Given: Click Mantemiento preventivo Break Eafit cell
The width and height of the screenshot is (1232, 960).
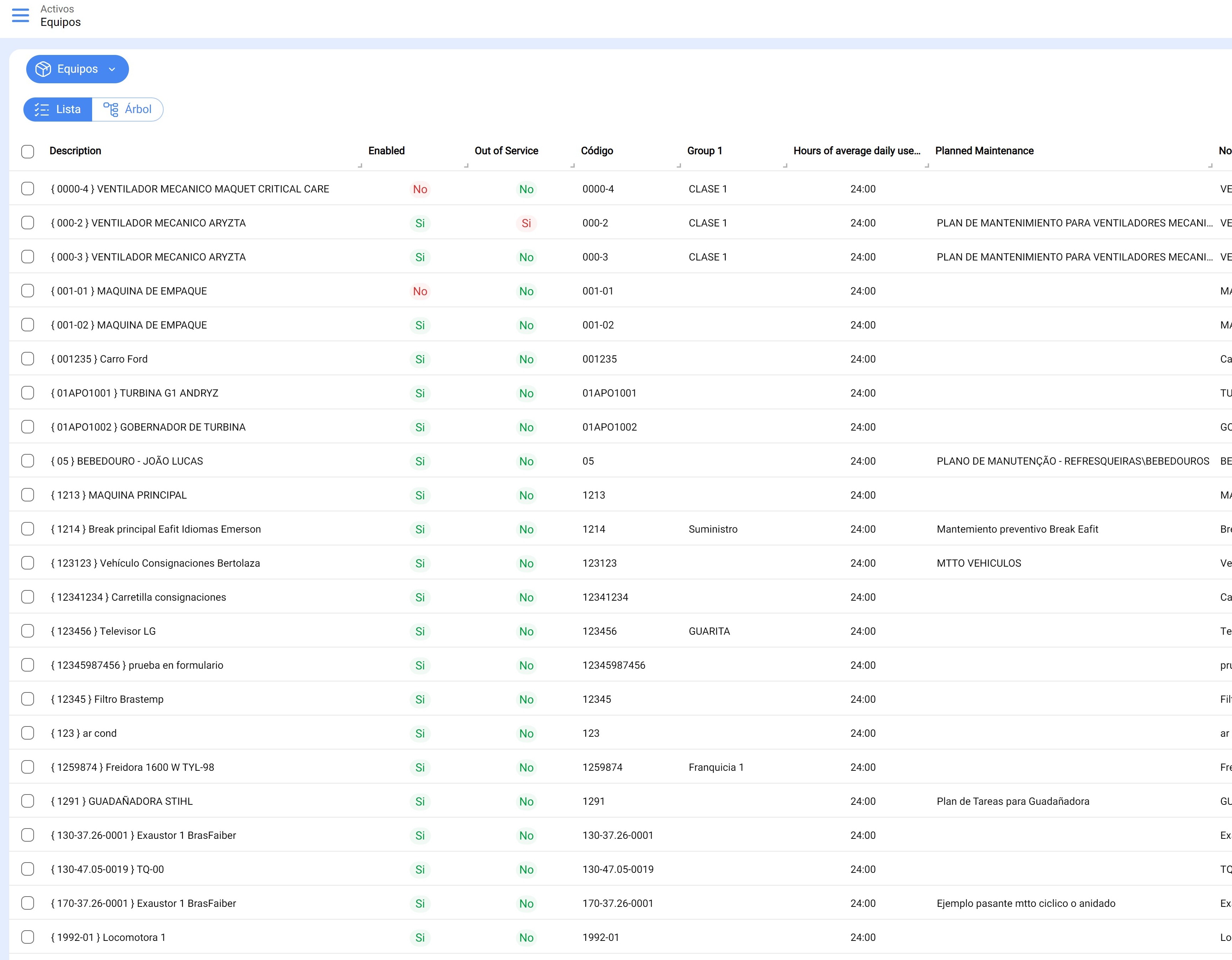Looking at the screenshot, I should click(1018, 529).
